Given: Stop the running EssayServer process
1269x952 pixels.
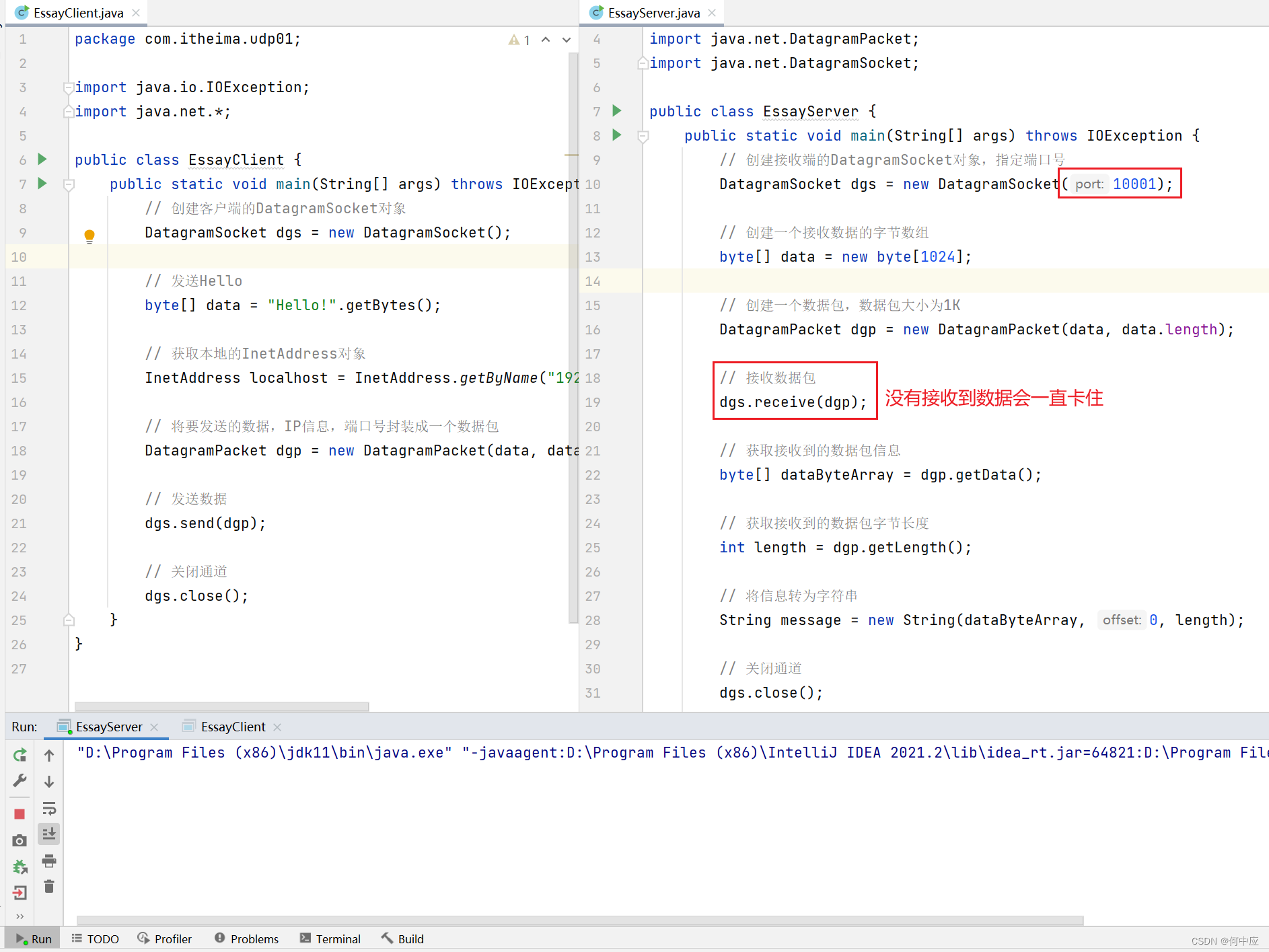Looking at the screenshot, I should [x=20, y=814].
